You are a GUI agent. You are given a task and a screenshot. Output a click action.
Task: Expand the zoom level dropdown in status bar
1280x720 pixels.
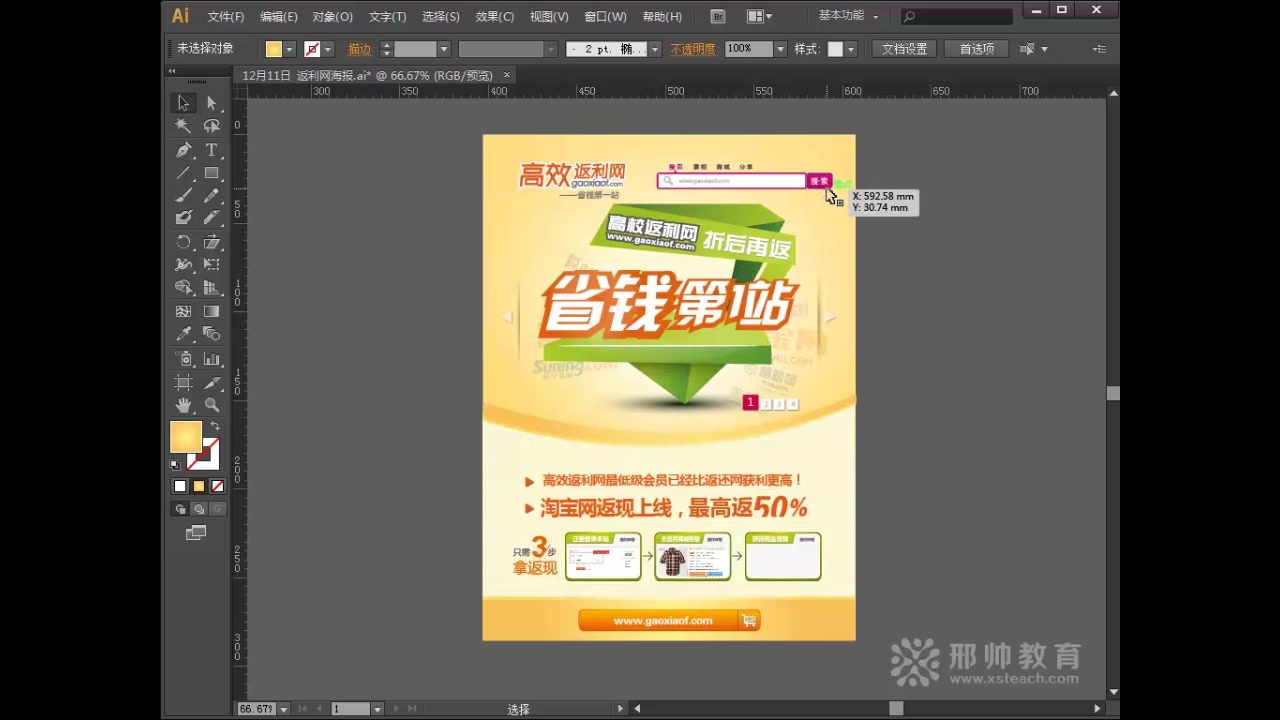284,709
